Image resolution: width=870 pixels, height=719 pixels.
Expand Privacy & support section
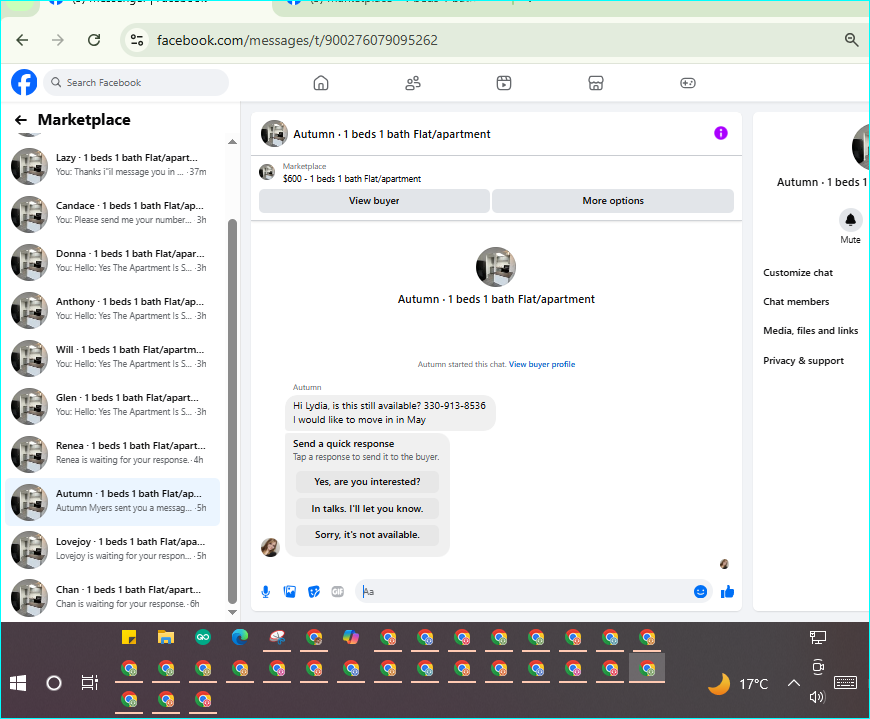tap(803, 361)
